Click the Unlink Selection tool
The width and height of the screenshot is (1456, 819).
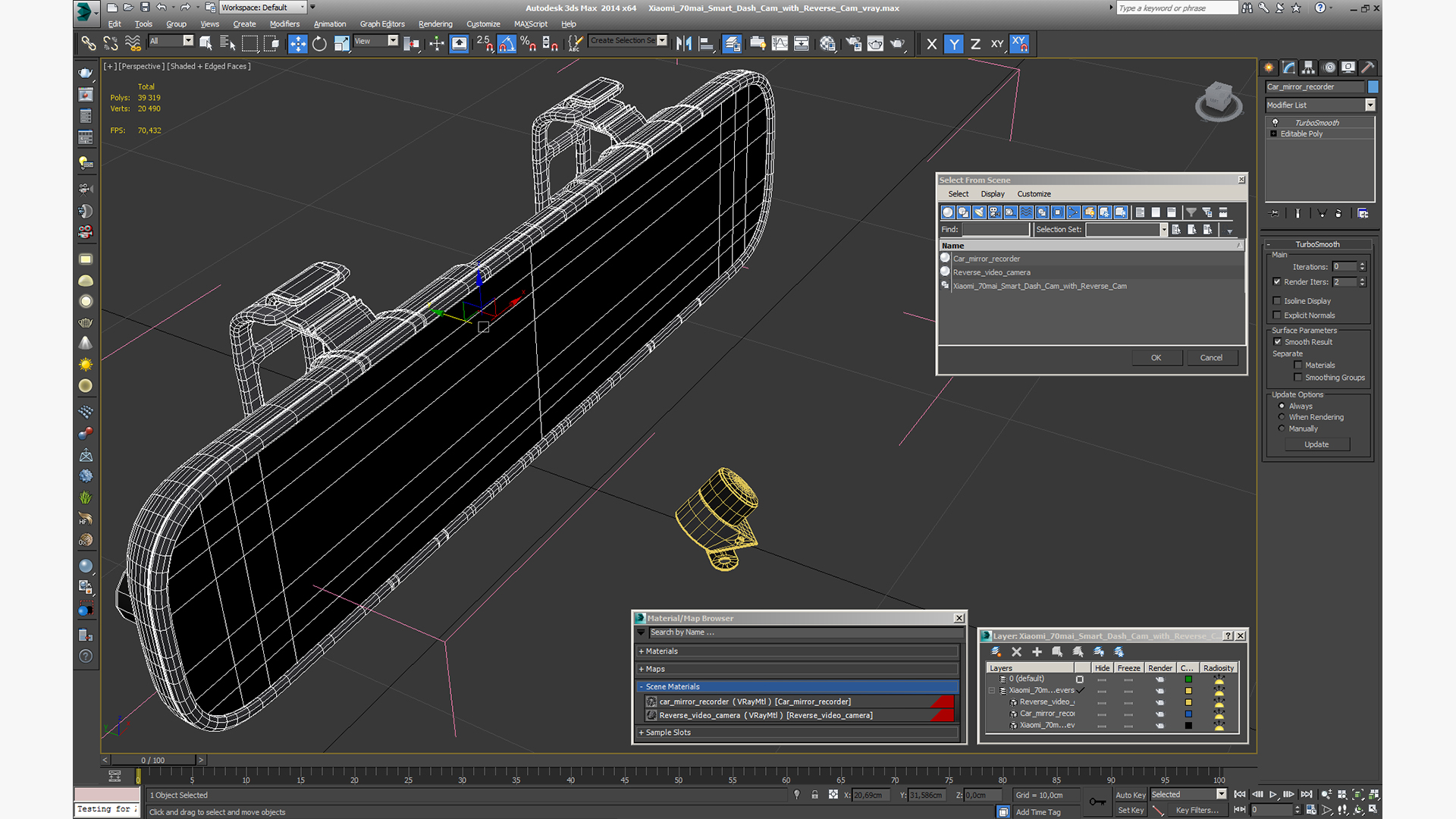(111, 44)
